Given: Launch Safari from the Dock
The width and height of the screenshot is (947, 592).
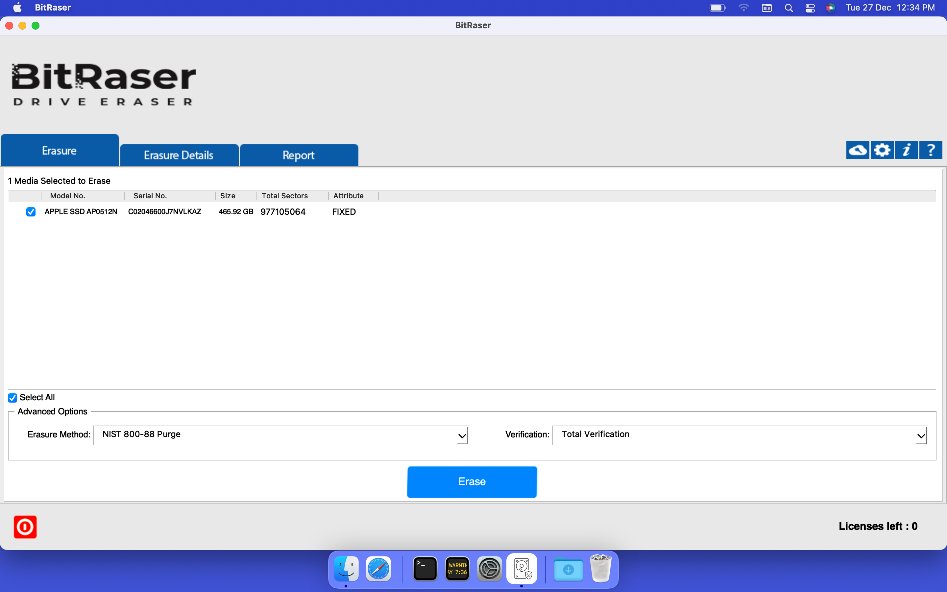Looking at the screenshot, I should 379,568.
